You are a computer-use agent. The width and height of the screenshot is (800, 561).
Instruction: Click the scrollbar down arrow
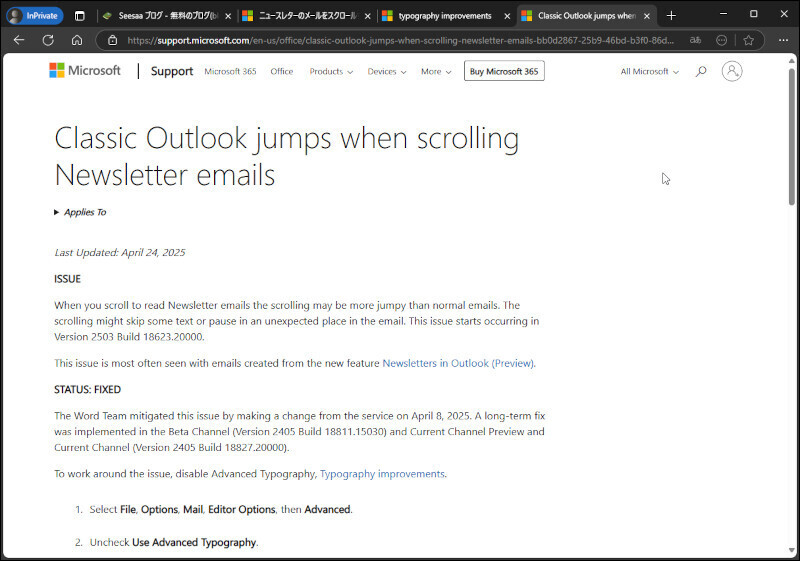pos(792,550)
